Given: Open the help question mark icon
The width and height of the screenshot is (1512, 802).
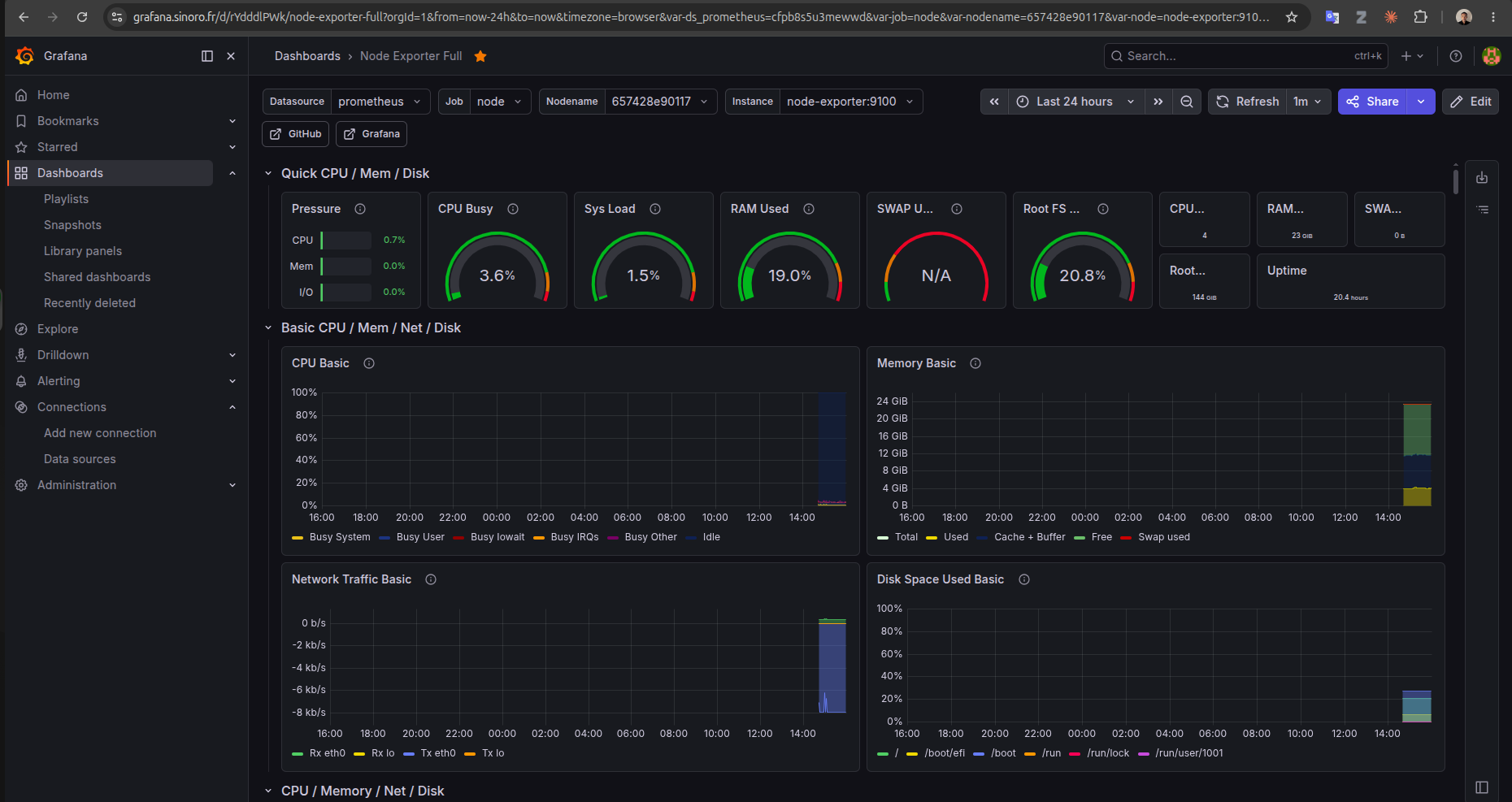Looking at the screenshot, I should point(1456,56).
